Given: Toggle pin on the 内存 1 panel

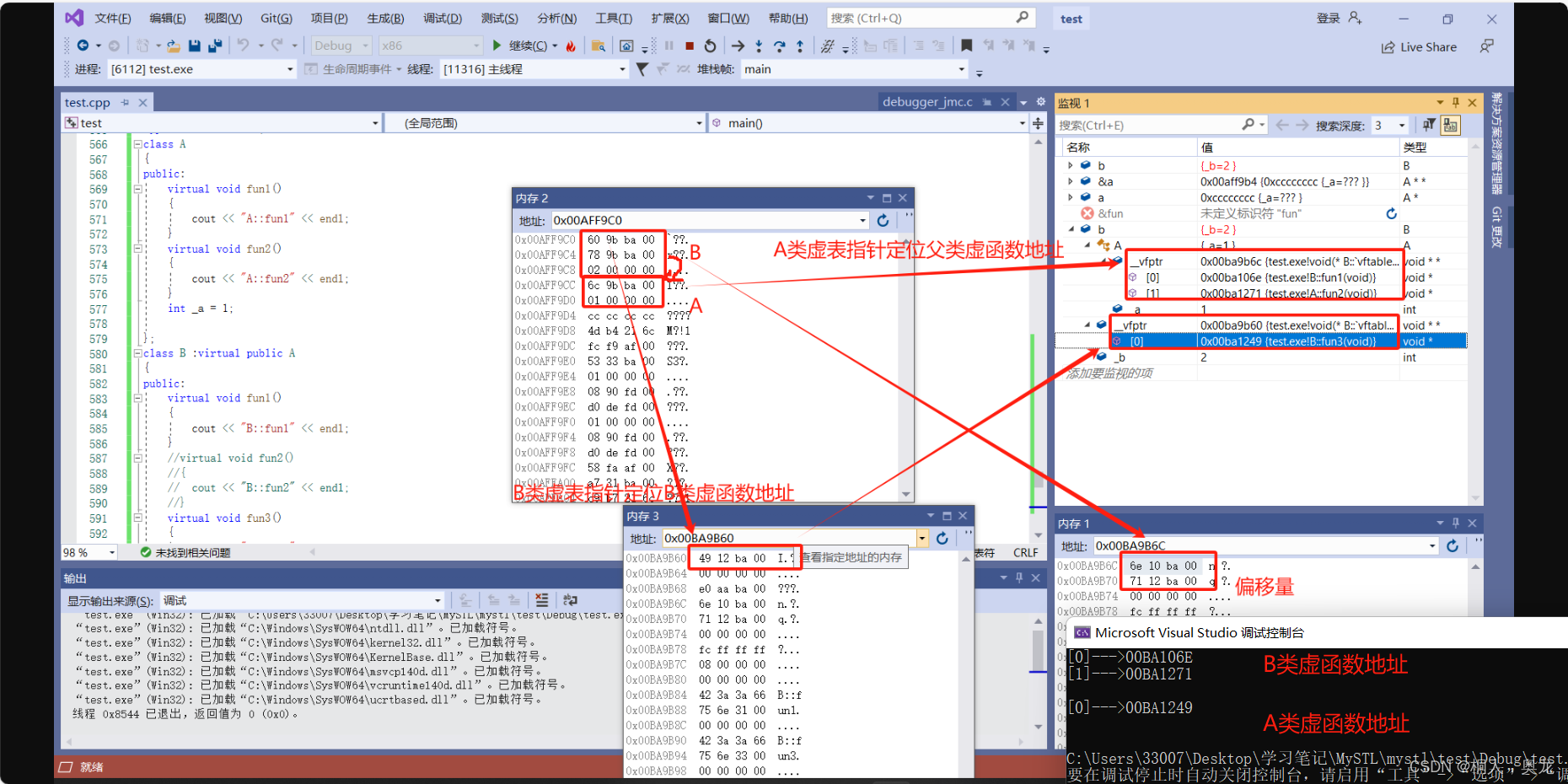Looking at the screenshot, I should point(1456,524).
